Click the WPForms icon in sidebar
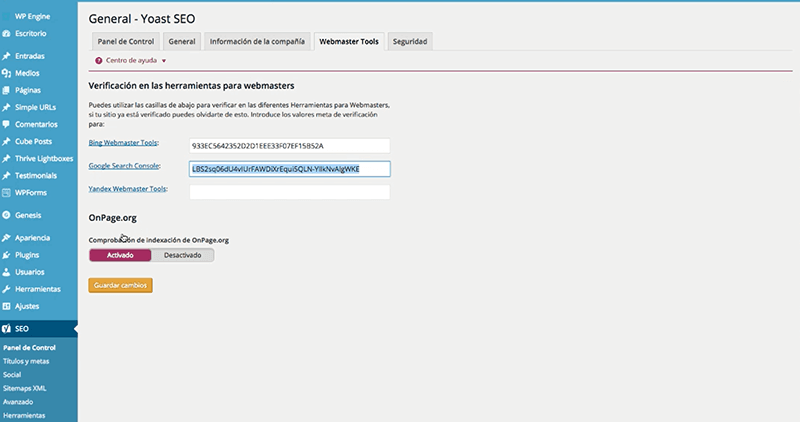This screenshot has height=422, width=800. click(x=6, y=193)
